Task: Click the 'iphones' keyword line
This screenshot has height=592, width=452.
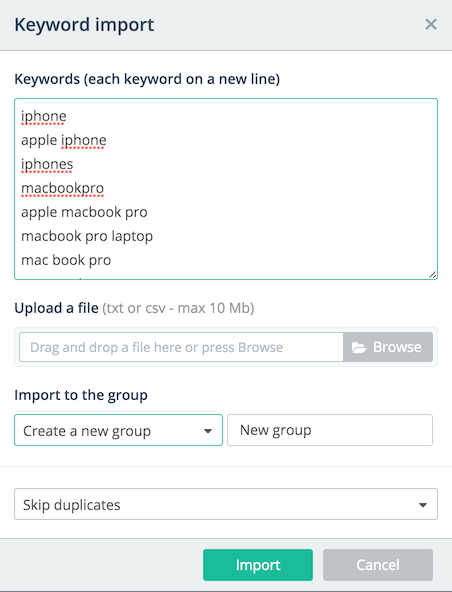Action: (x=47, y=164)
